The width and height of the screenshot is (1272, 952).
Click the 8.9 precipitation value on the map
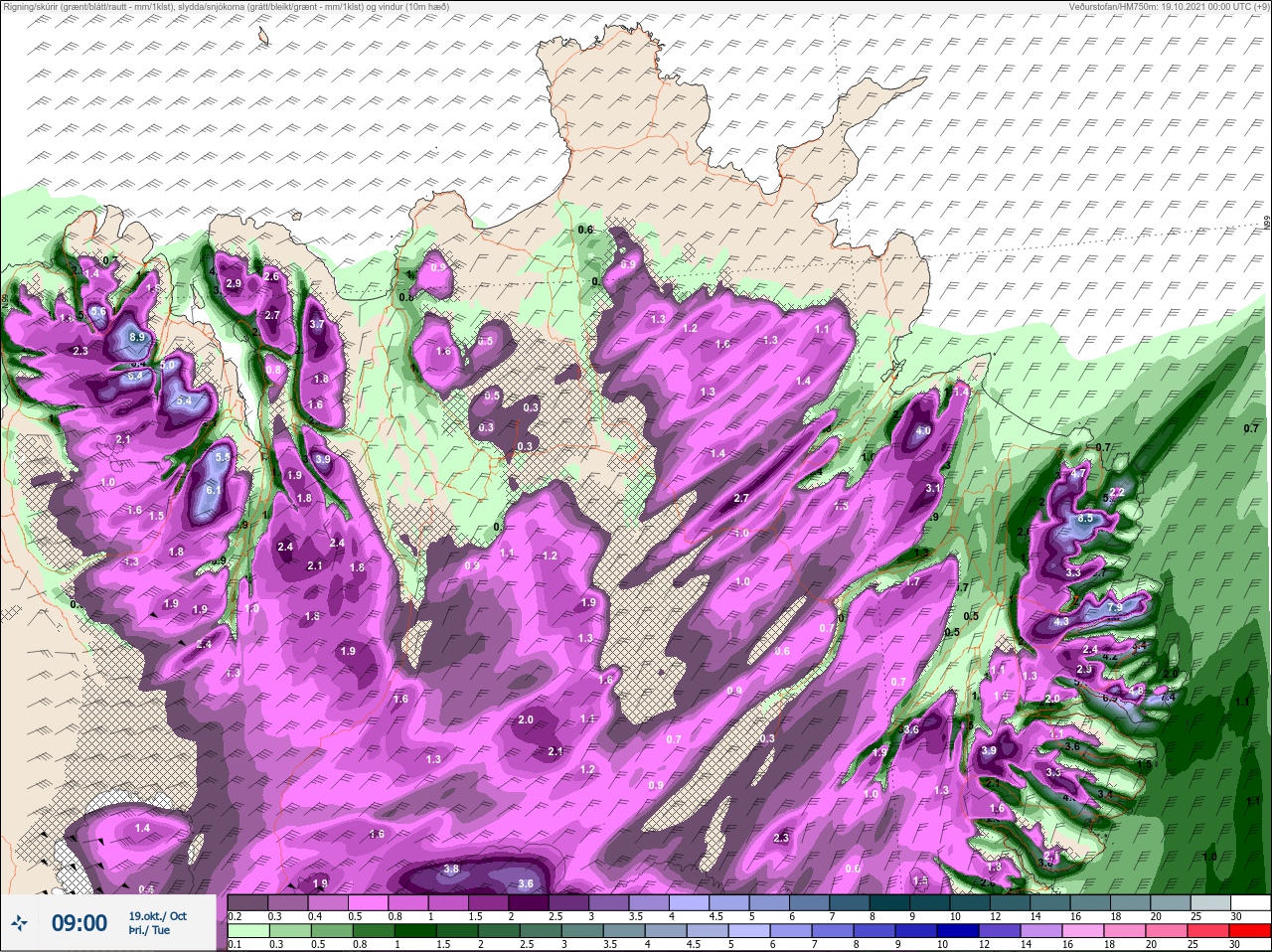137,338
